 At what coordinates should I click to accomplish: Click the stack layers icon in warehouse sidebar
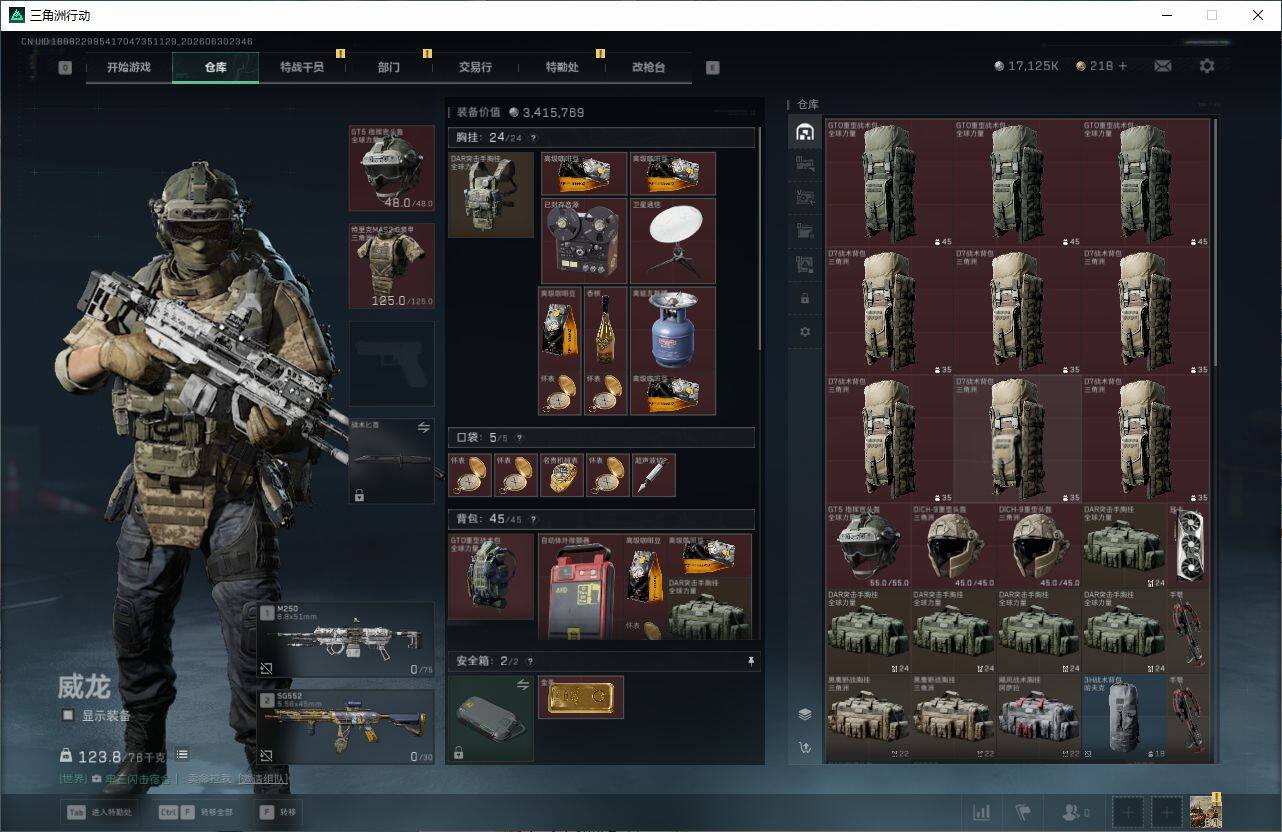805,714
